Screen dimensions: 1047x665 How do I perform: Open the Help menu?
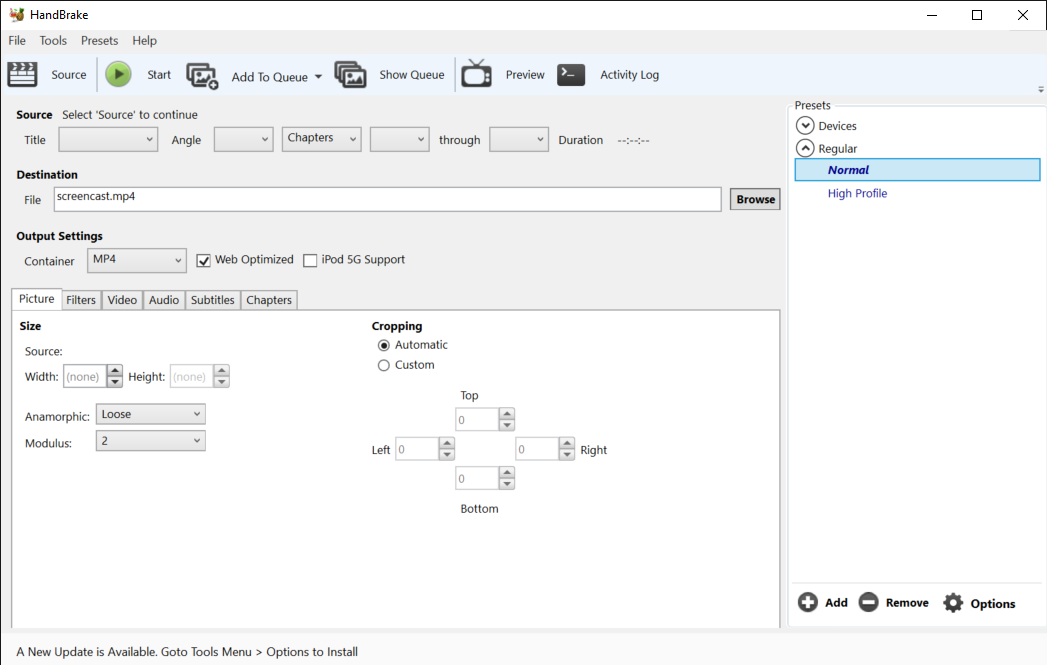[x=144, y=41]
